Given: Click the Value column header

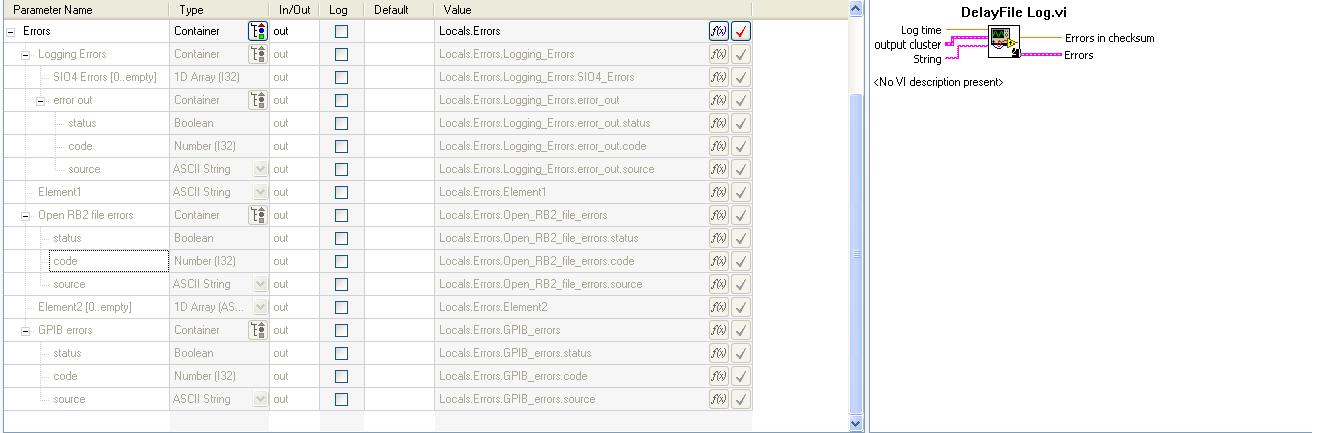Looking at the screenshot, I should [x=593, y=9].
